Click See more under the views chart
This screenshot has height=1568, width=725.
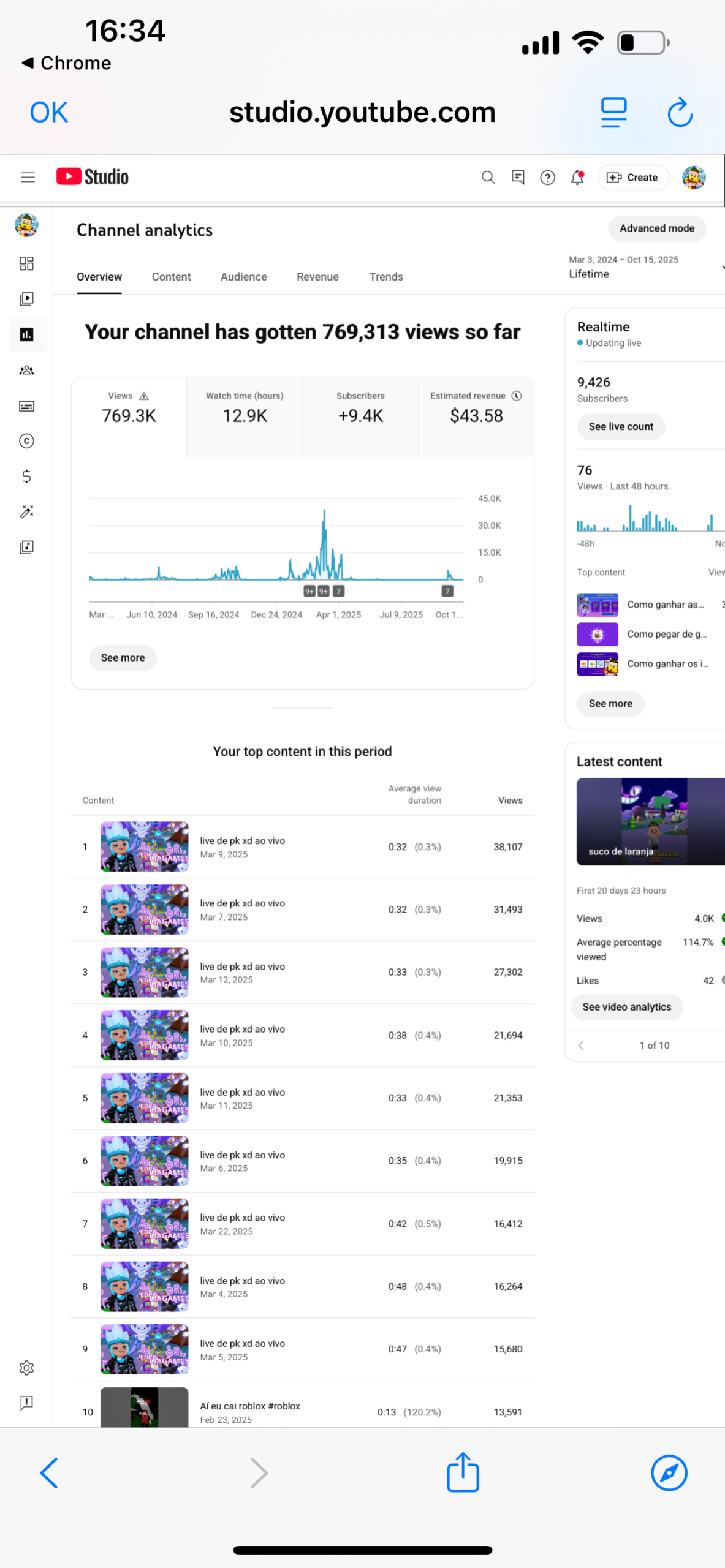click(x=123, y=658)
